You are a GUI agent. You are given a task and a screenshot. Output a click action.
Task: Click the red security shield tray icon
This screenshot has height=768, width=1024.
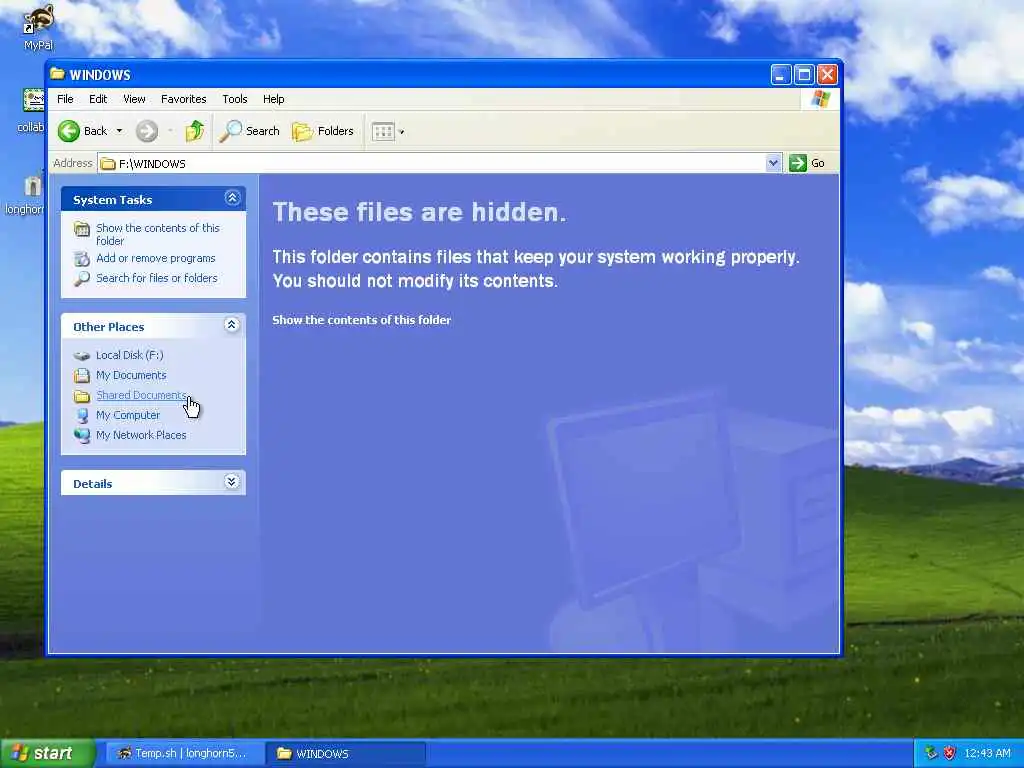coord(950,754)
